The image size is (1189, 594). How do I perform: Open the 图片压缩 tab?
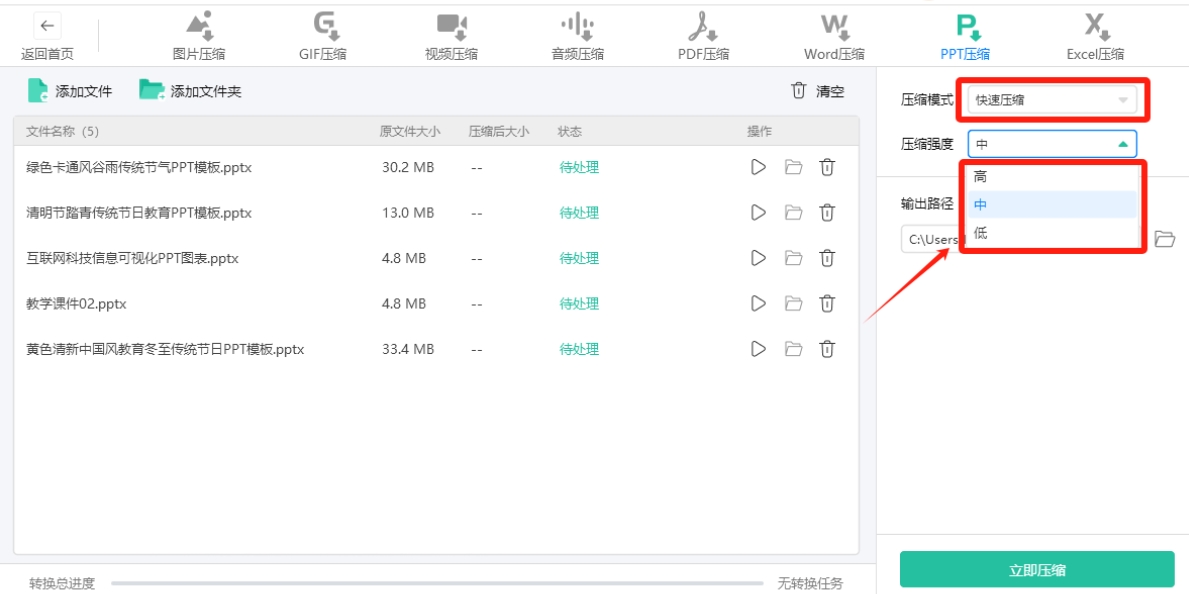point(199,36)
